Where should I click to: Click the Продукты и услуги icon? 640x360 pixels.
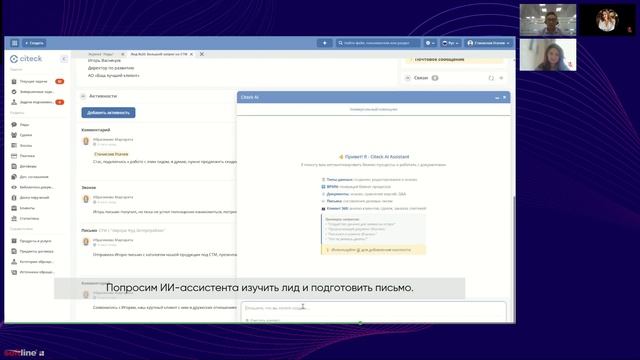[14, 241]
